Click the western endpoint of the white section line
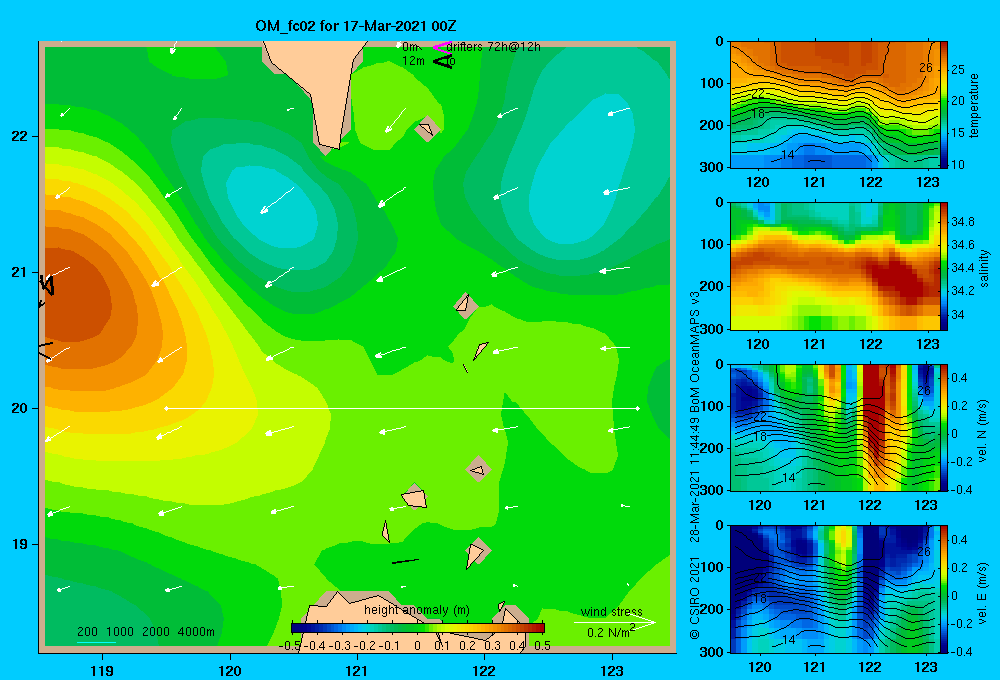Viewport: 1000px width, 680px height. tap(166, 408)
